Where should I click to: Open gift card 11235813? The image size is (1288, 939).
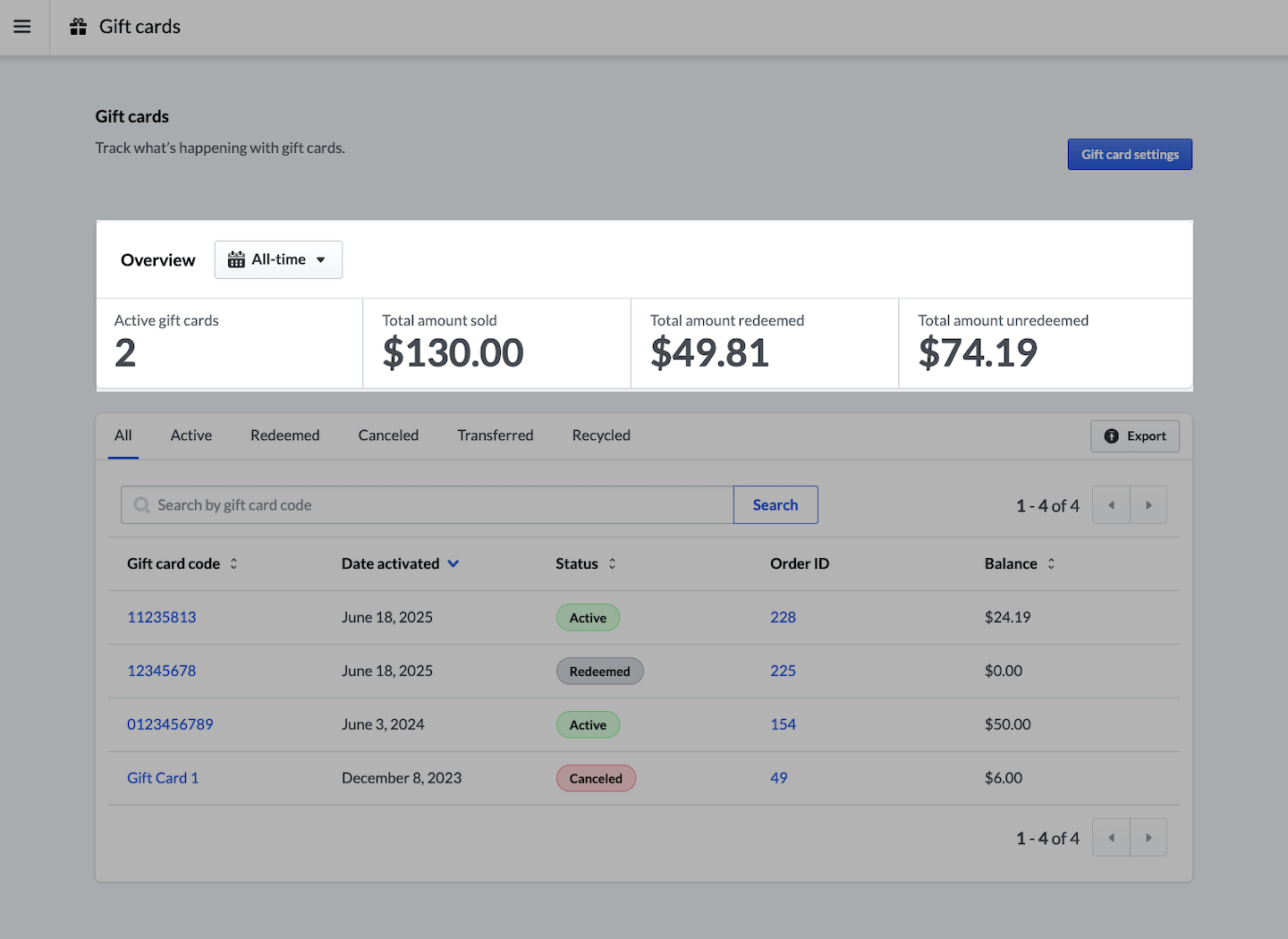(162, 617)
